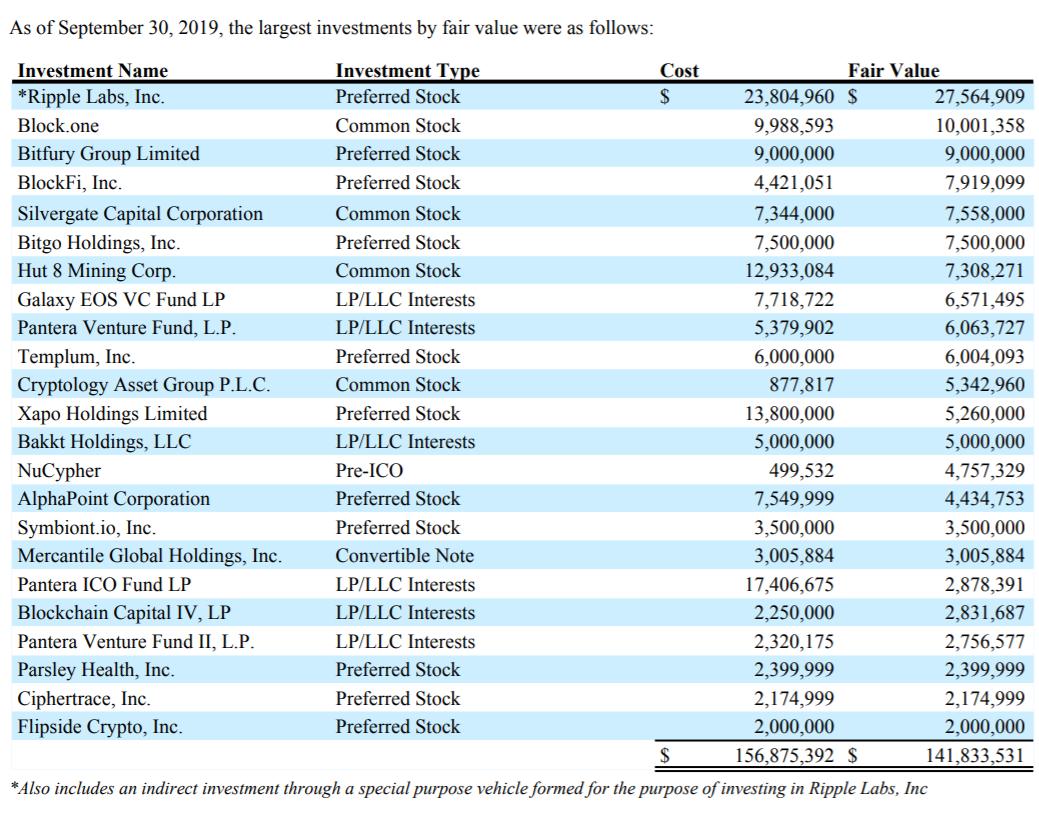Click Hut 8 Mining fair value 7,308,271
This screenshot has width=1039, height=813.
click(985, 270)
